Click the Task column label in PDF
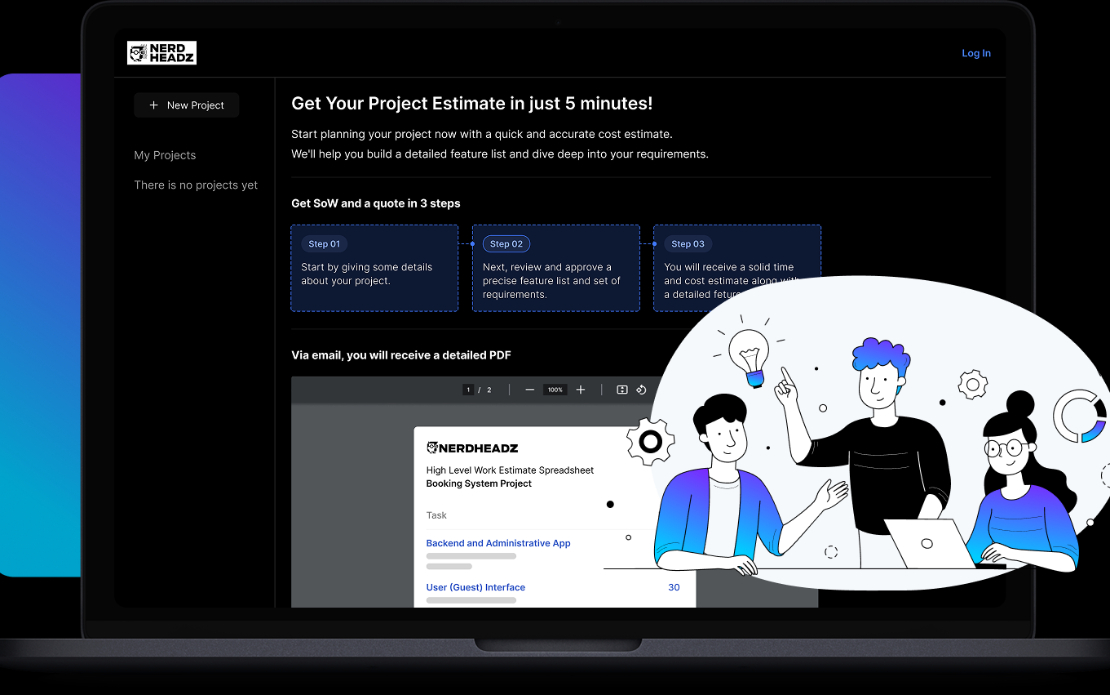The image size is (1110, 695). 436,515
